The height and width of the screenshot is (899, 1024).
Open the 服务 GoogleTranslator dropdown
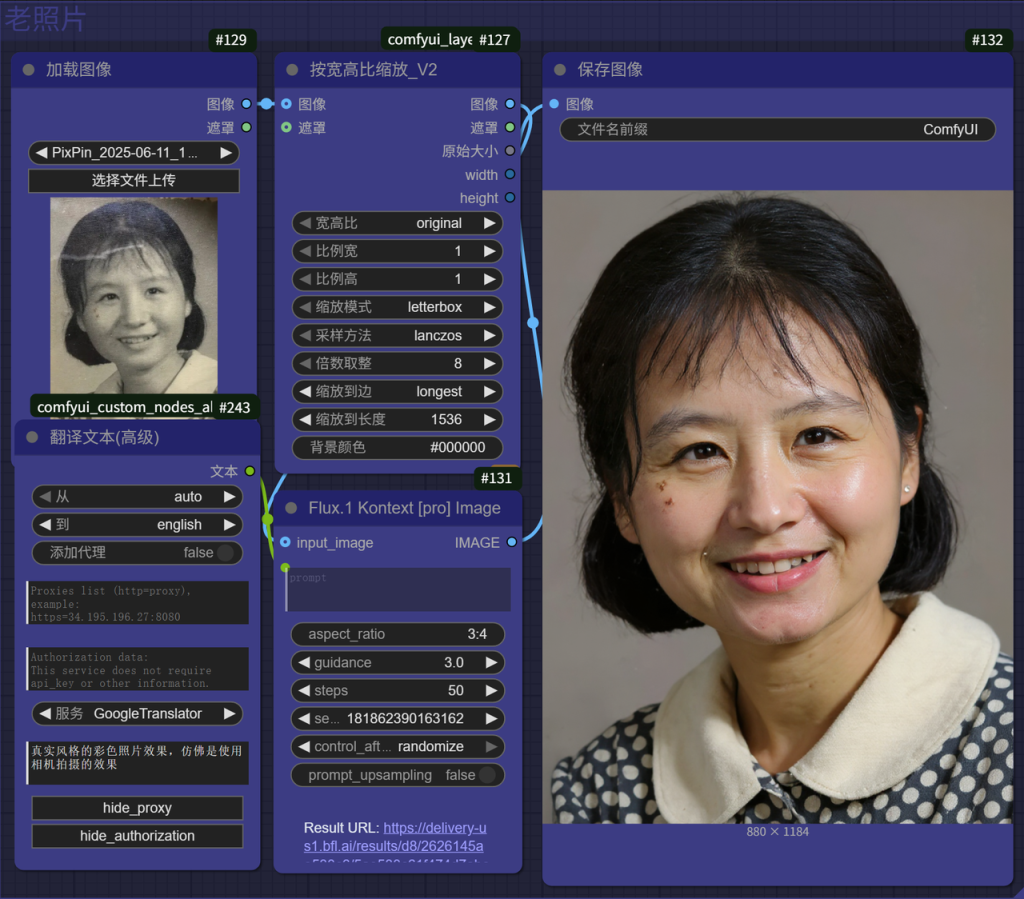click(137, 713)
